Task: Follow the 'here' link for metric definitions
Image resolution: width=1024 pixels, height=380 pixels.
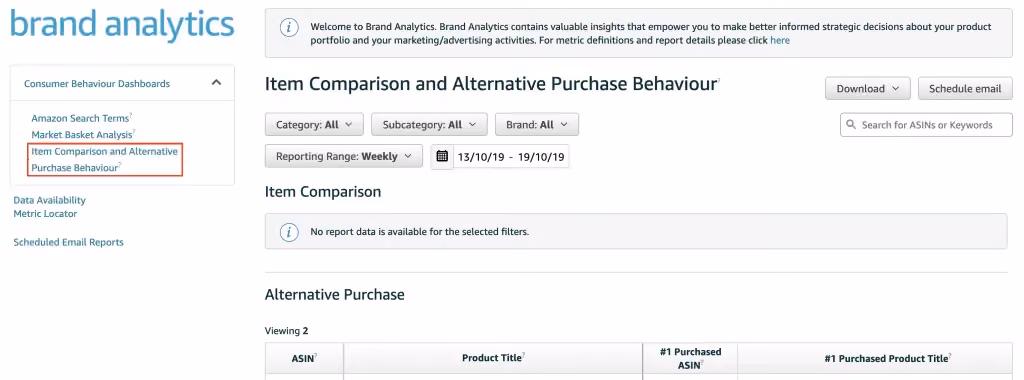Action: [780, 40]
